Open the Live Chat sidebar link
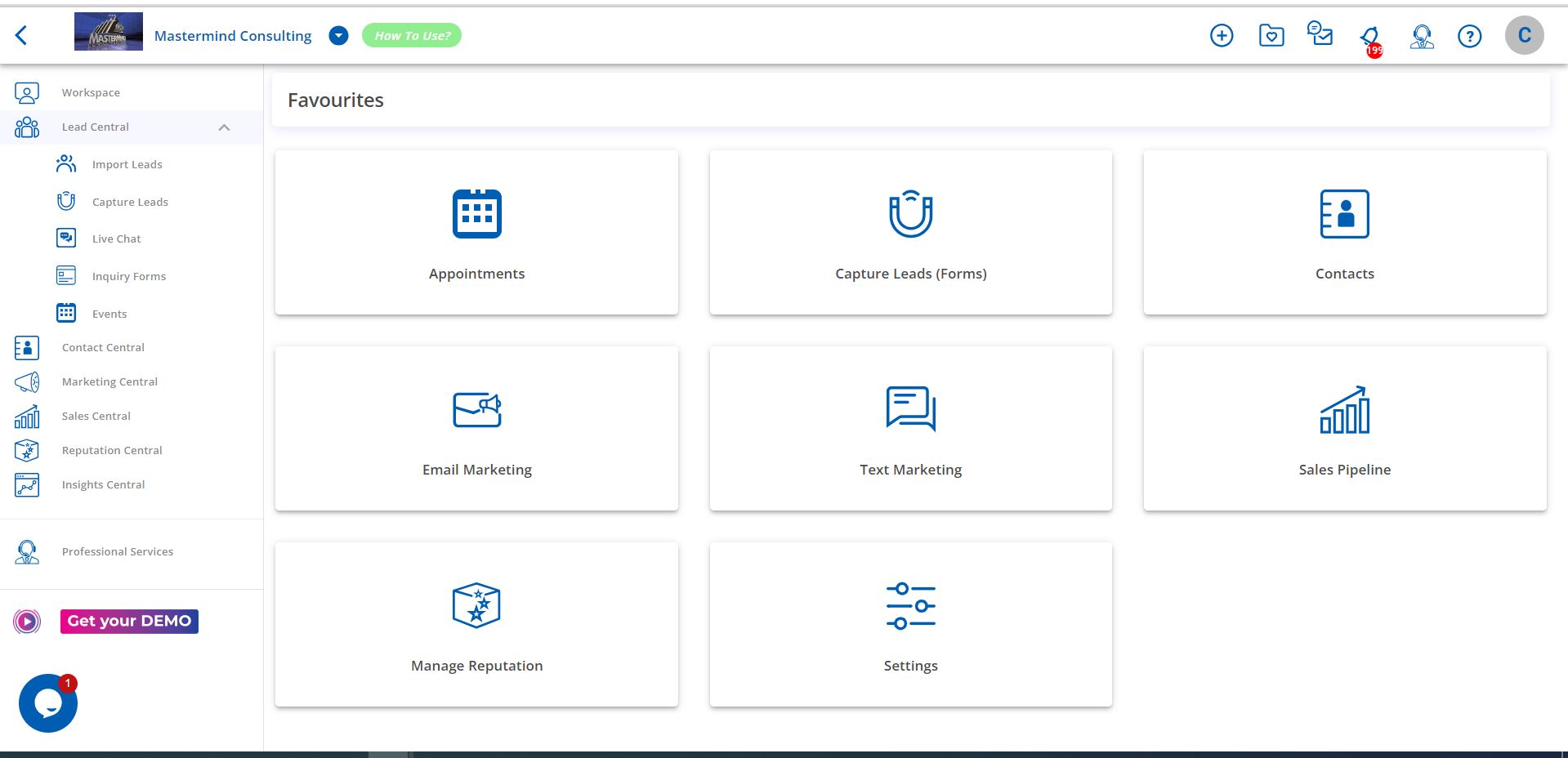The height and width of the screenshot is (758, 1568). click(x=117, y=239)
